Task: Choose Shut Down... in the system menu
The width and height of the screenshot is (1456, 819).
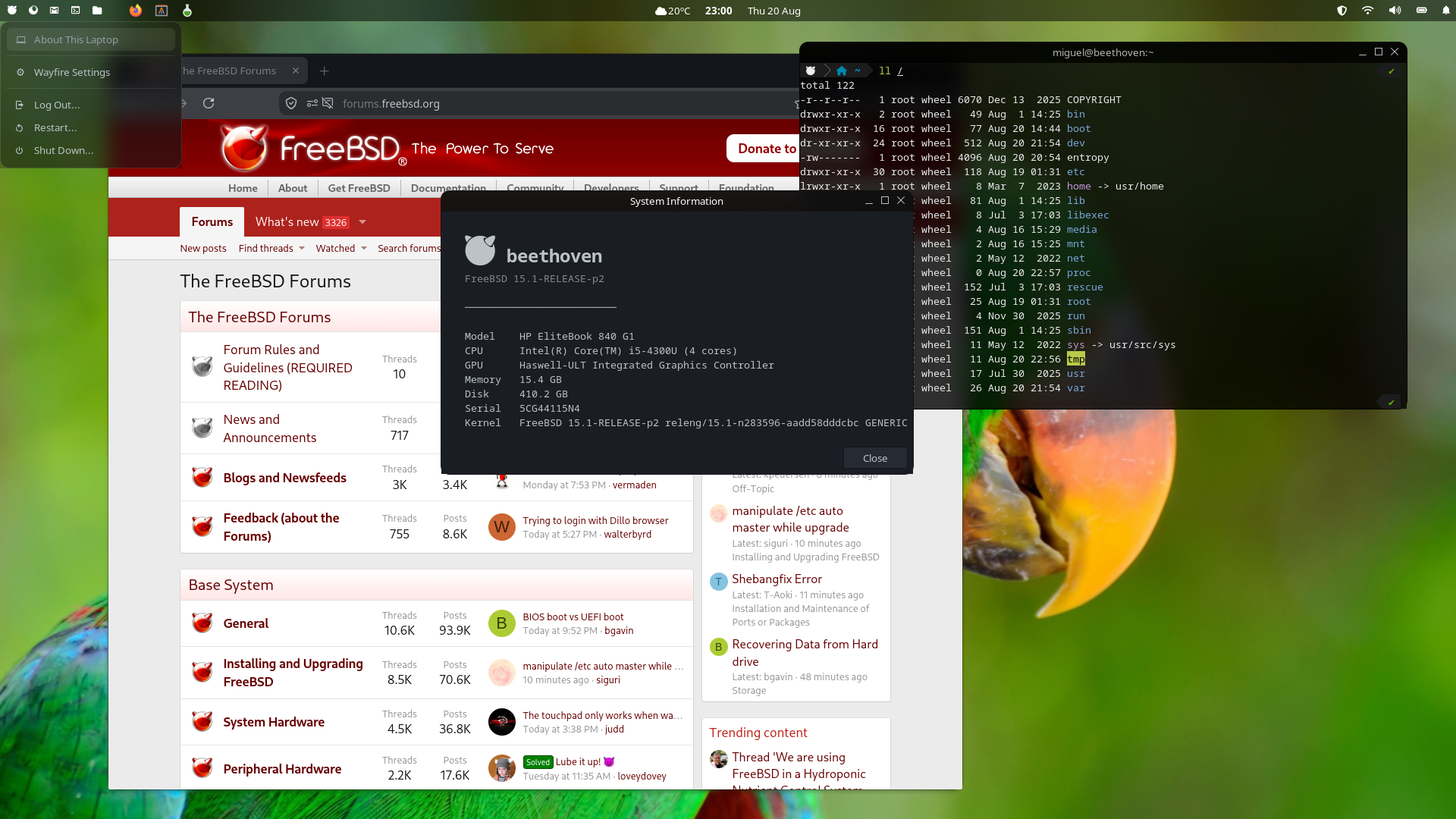Action: [91, 150]
